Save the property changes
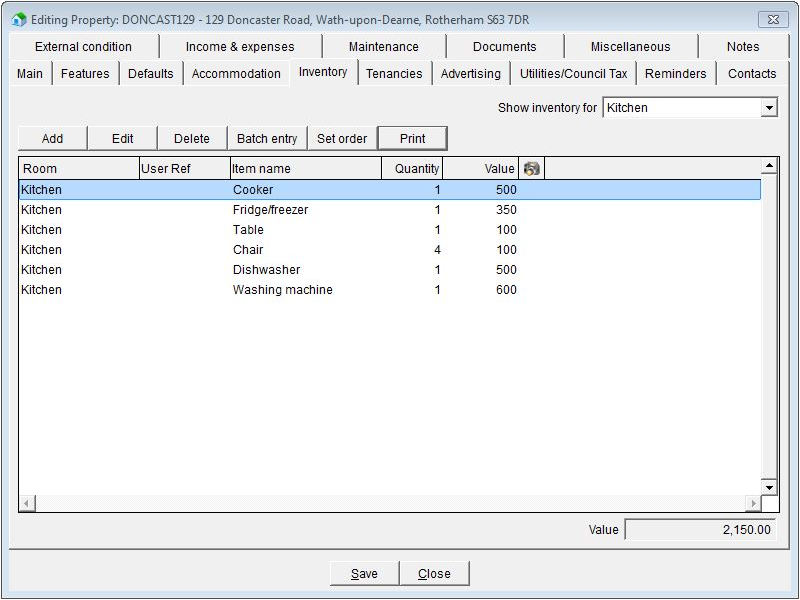The image size is (800, 600). [364, 573]
